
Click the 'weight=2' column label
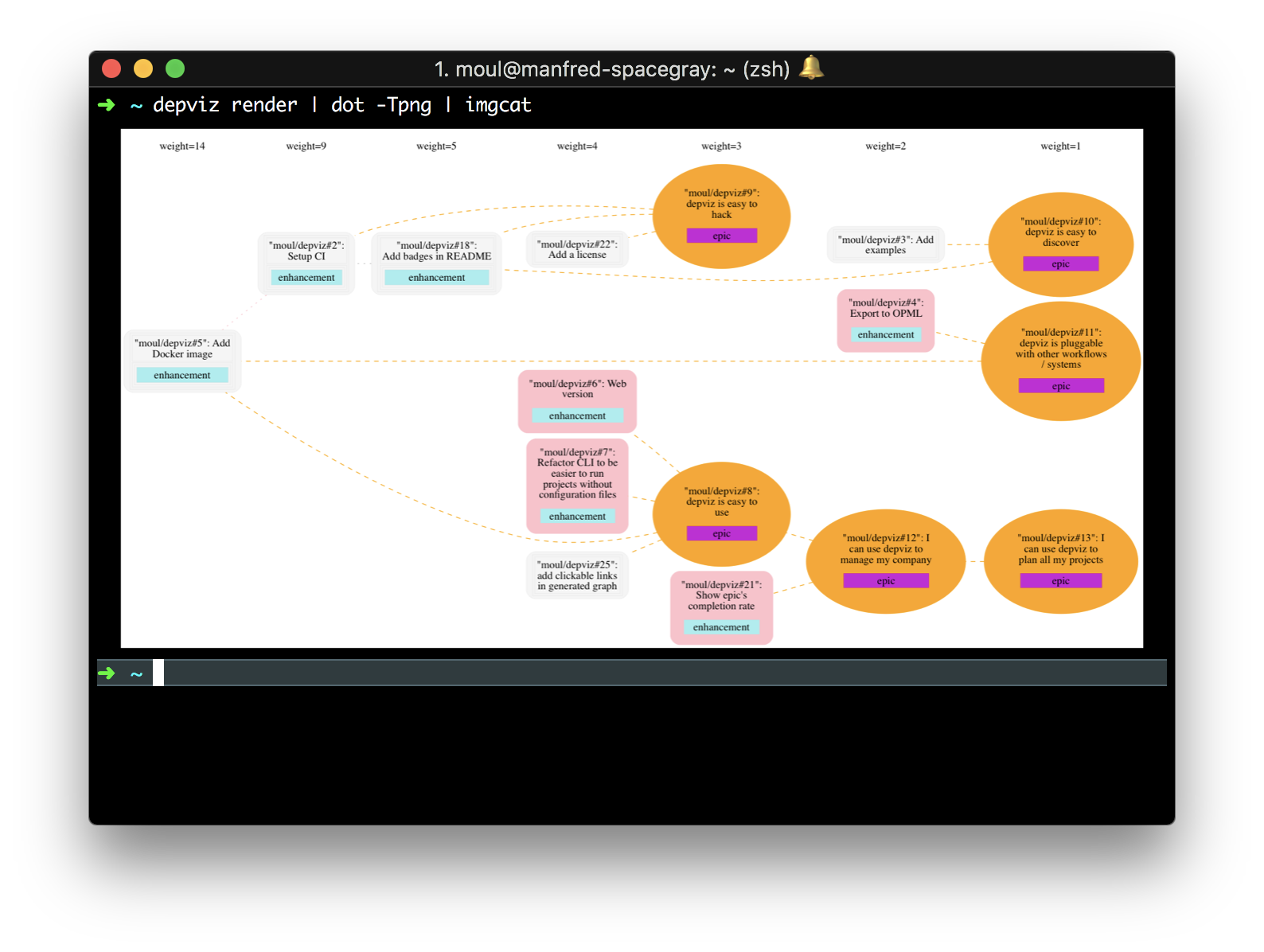(x=886, y=146)
